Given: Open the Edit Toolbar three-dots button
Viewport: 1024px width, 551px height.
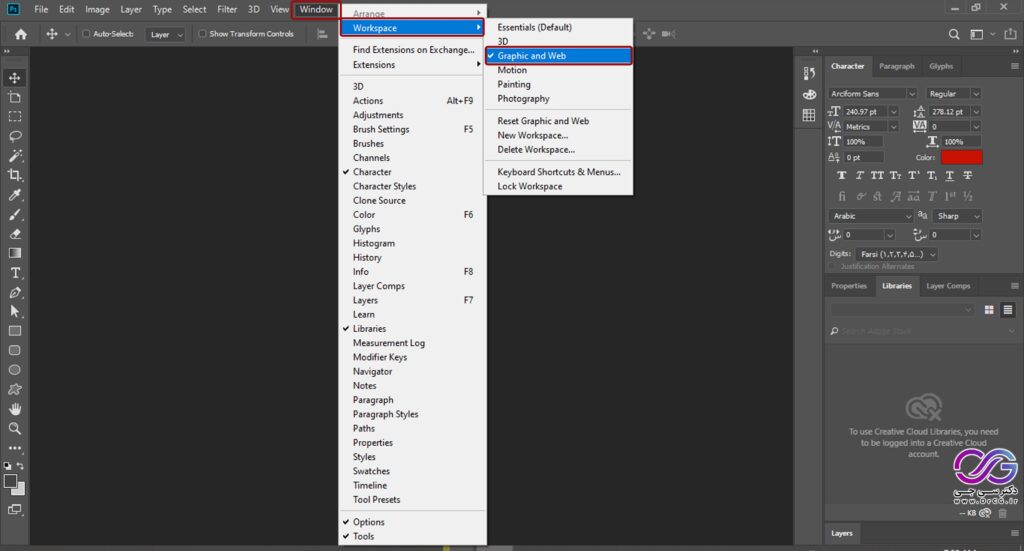Looking at the screenshot, I should point(14,449).
